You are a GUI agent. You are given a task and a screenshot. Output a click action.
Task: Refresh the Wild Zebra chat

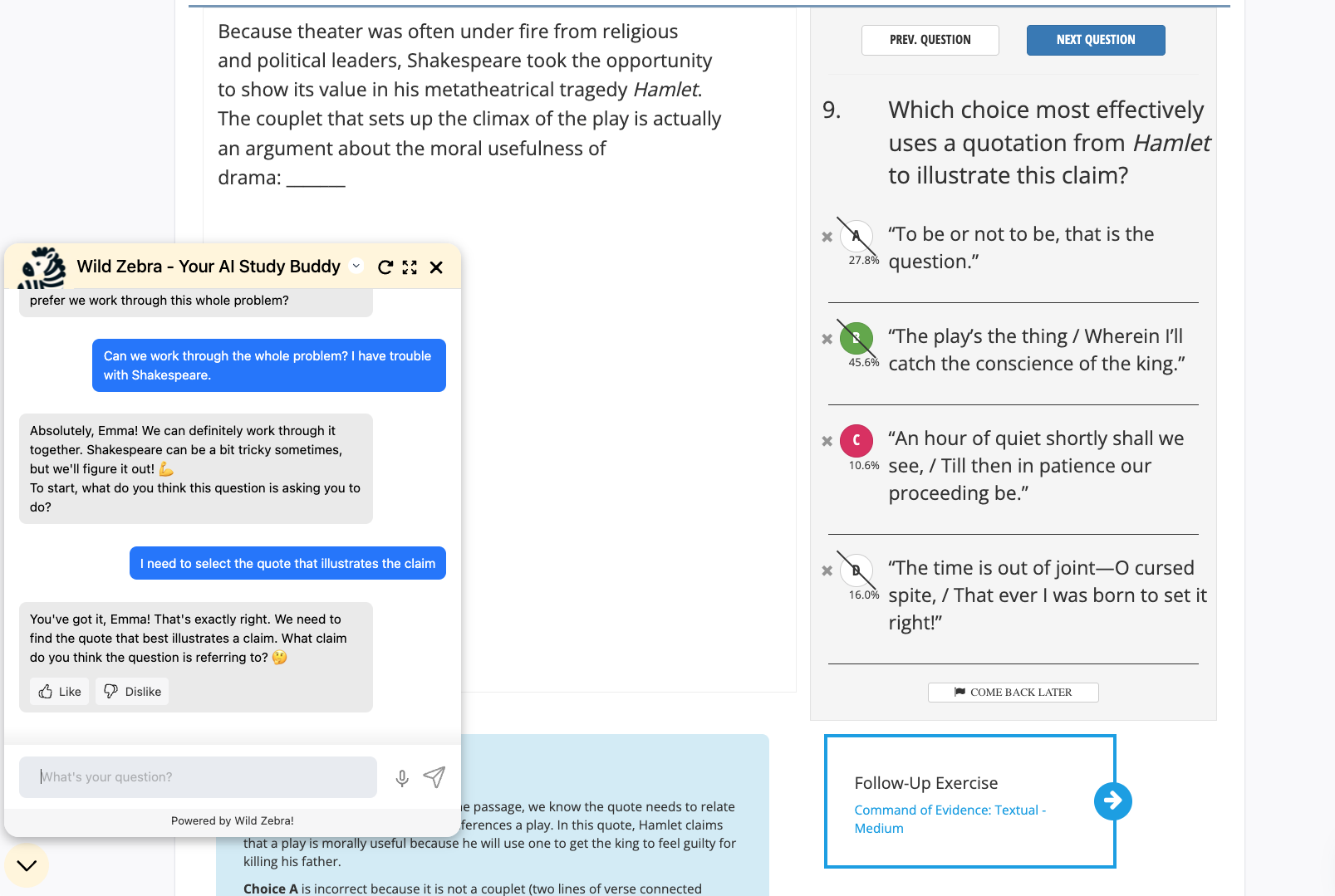(385, 267)
